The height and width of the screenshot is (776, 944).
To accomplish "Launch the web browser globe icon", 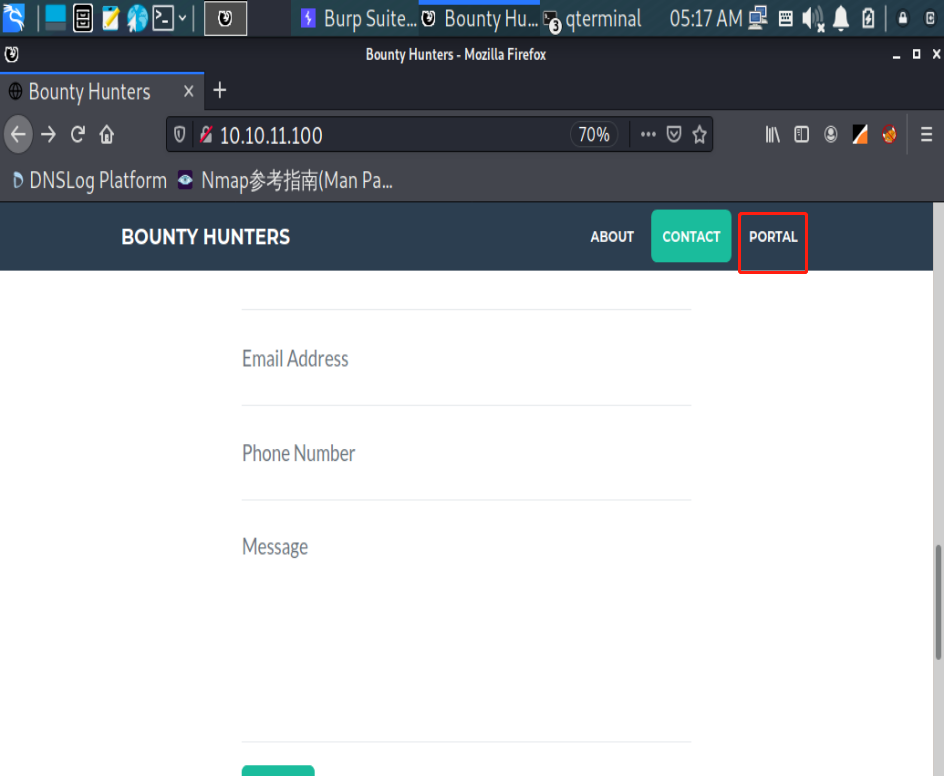I will [x=137, y=18].
